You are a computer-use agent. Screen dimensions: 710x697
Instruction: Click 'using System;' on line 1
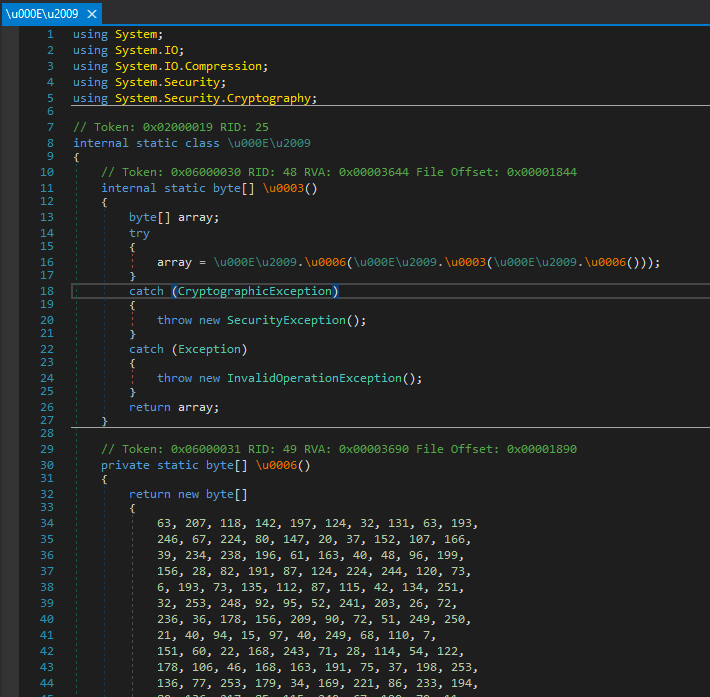tap(118, 34)
